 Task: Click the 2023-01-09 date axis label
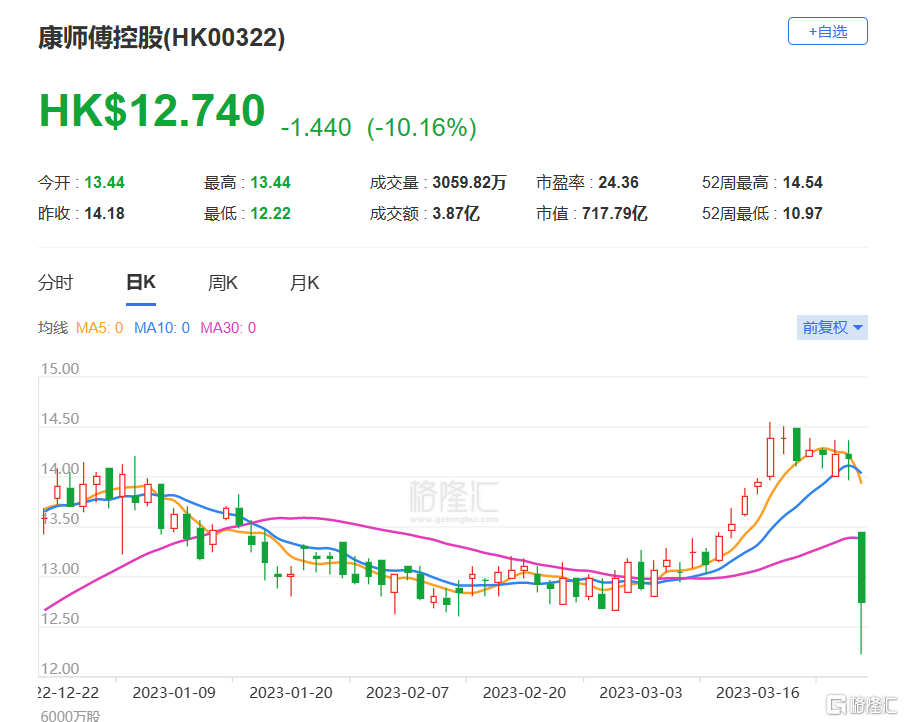[174, 693]
